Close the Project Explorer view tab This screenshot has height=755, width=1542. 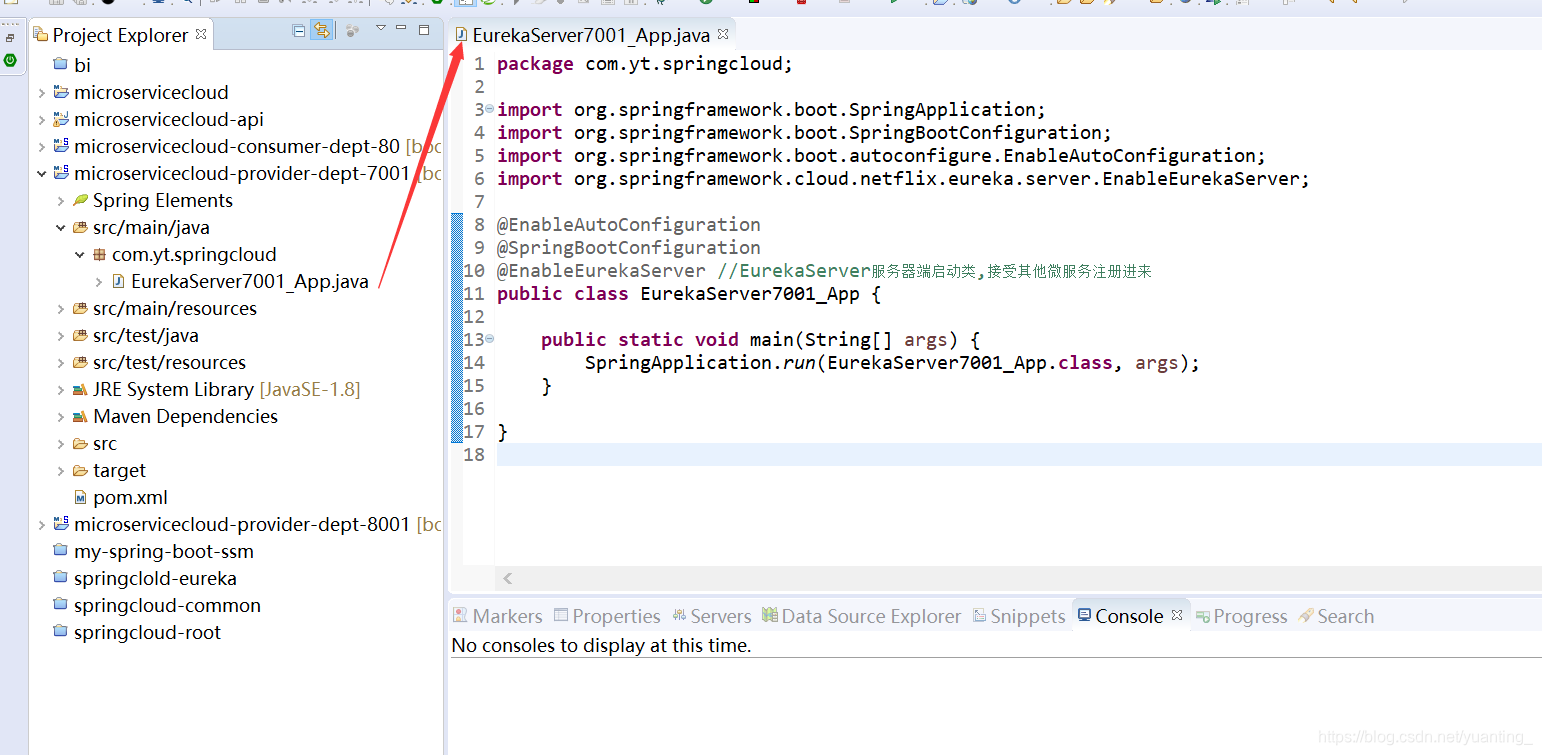201,34
